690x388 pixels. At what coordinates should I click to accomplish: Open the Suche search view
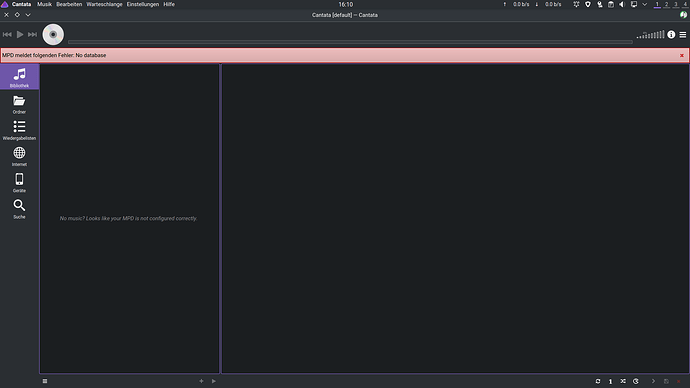19,209
